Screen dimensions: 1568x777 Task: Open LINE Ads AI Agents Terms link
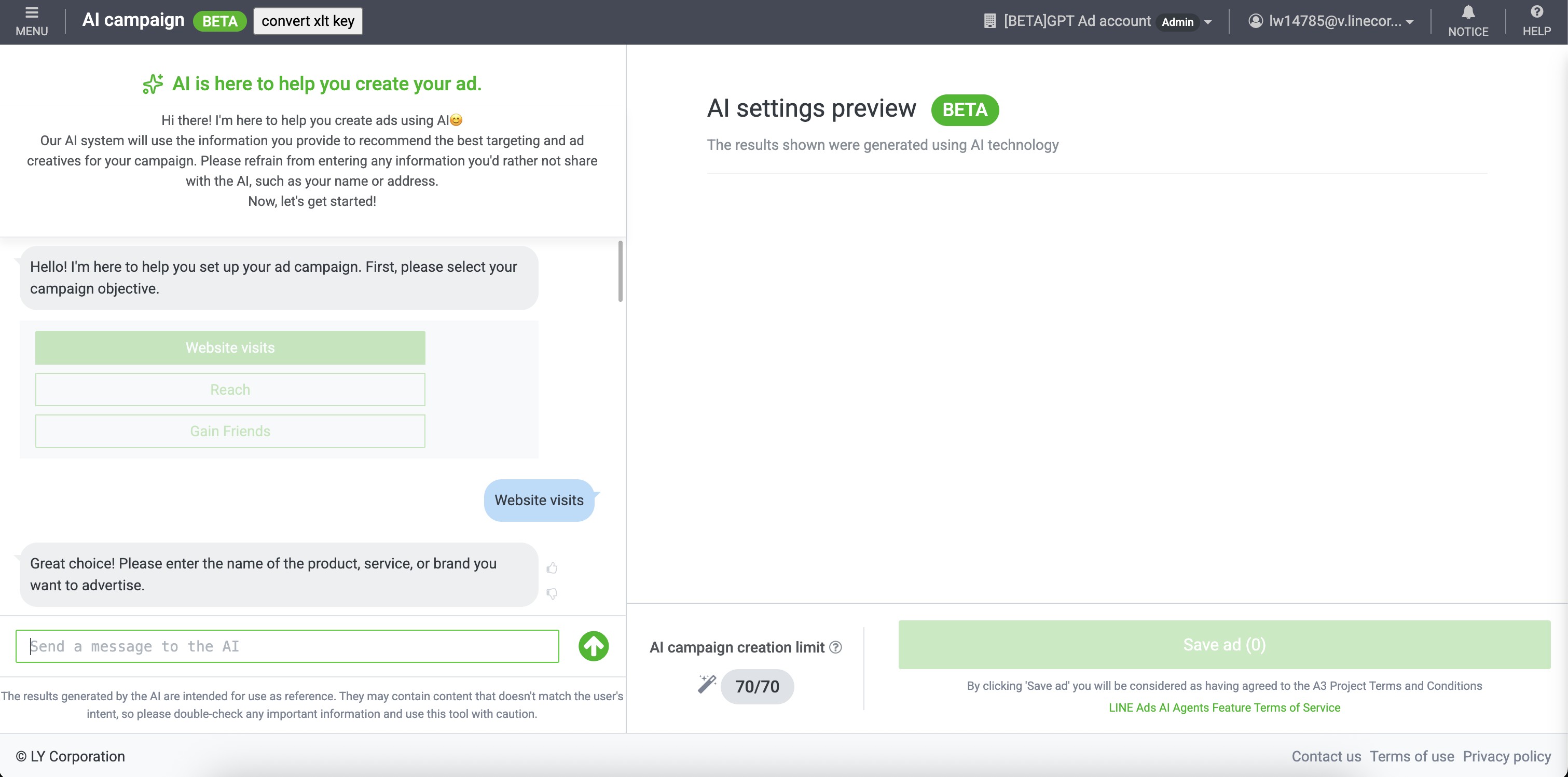(x=1224, y=707)
